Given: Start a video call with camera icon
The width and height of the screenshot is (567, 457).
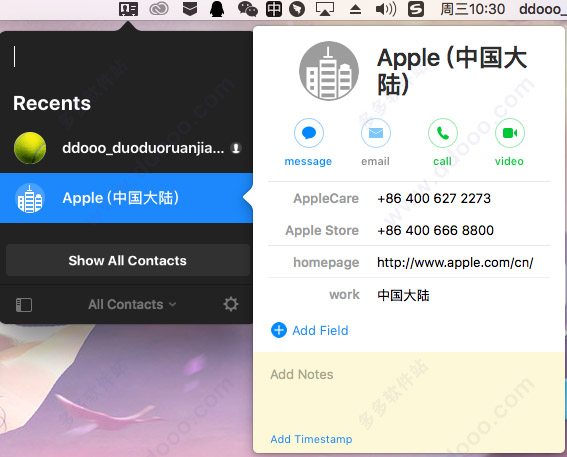Looking at the screenshot, I should [x=510, y=133].
